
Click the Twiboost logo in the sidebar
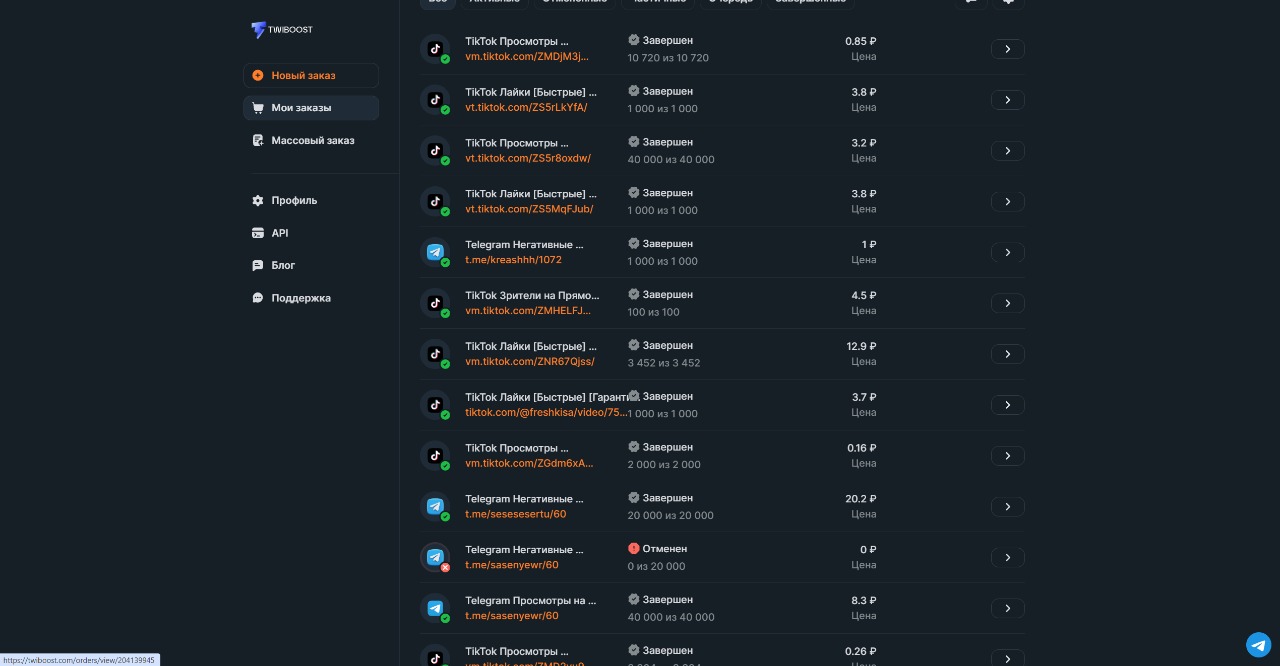coord(281,30)
